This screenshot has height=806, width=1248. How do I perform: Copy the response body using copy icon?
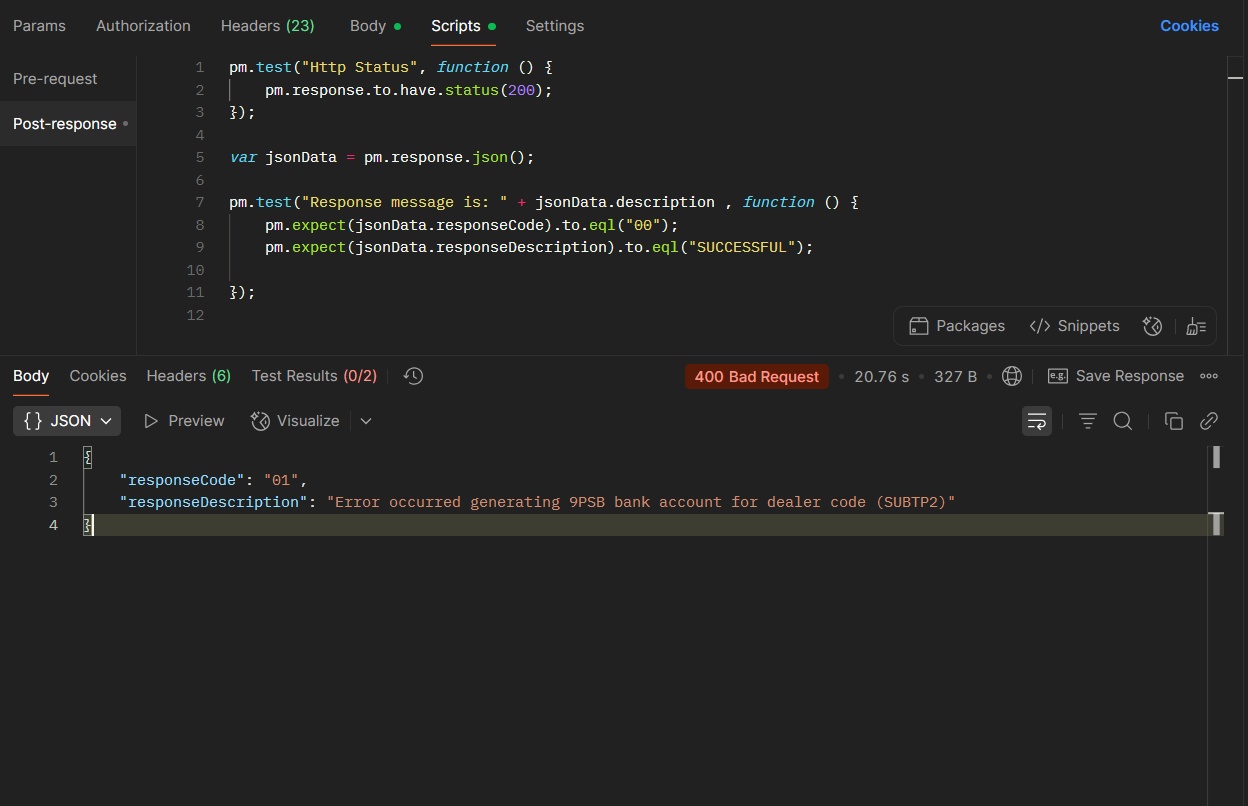[1174, 421]
